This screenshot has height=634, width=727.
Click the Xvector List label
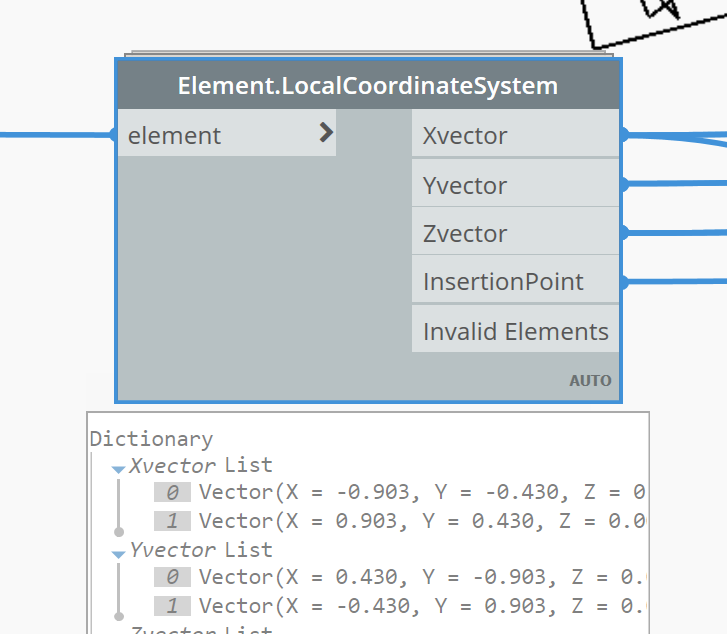click(200, 465)
